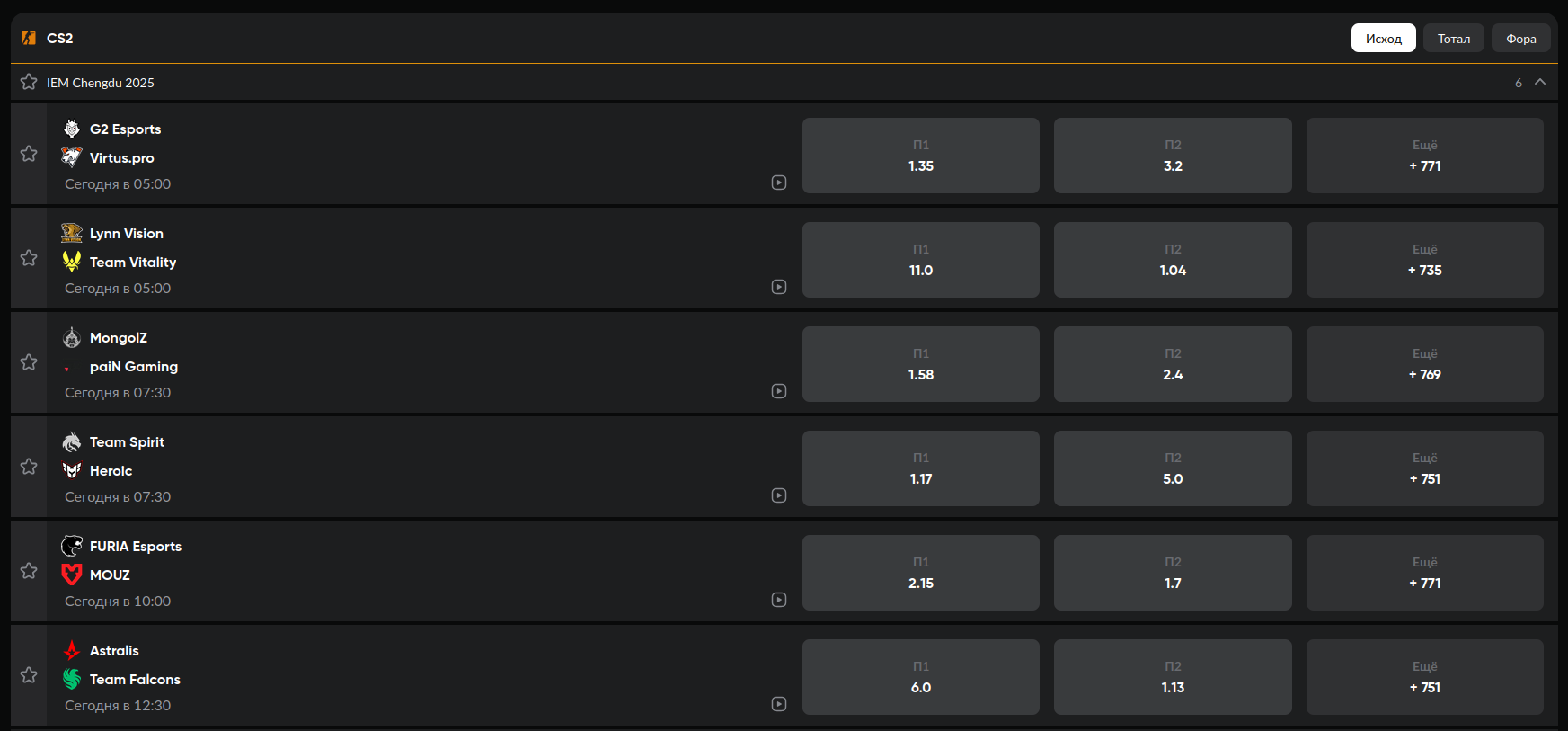
Task: Star the Team Spirit vs Heroic match
Action: [29, 467]
